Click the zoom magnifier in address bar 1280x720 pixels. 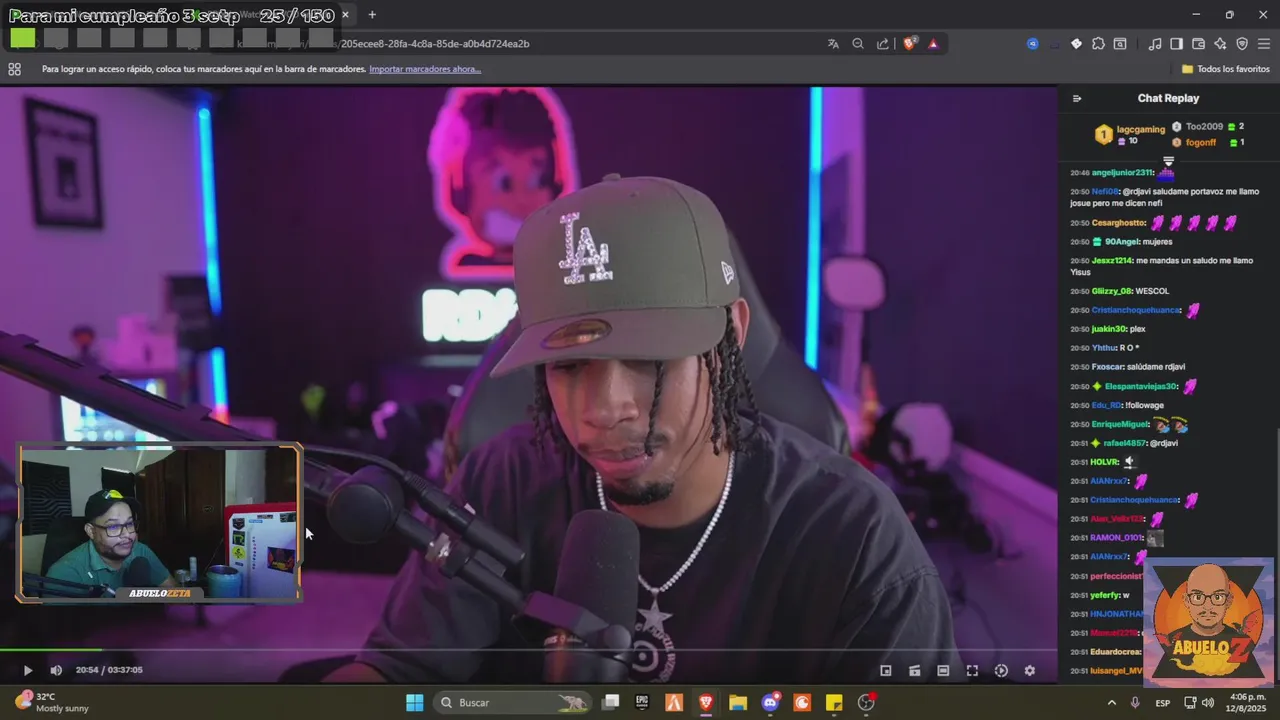[x=858, y=44]
